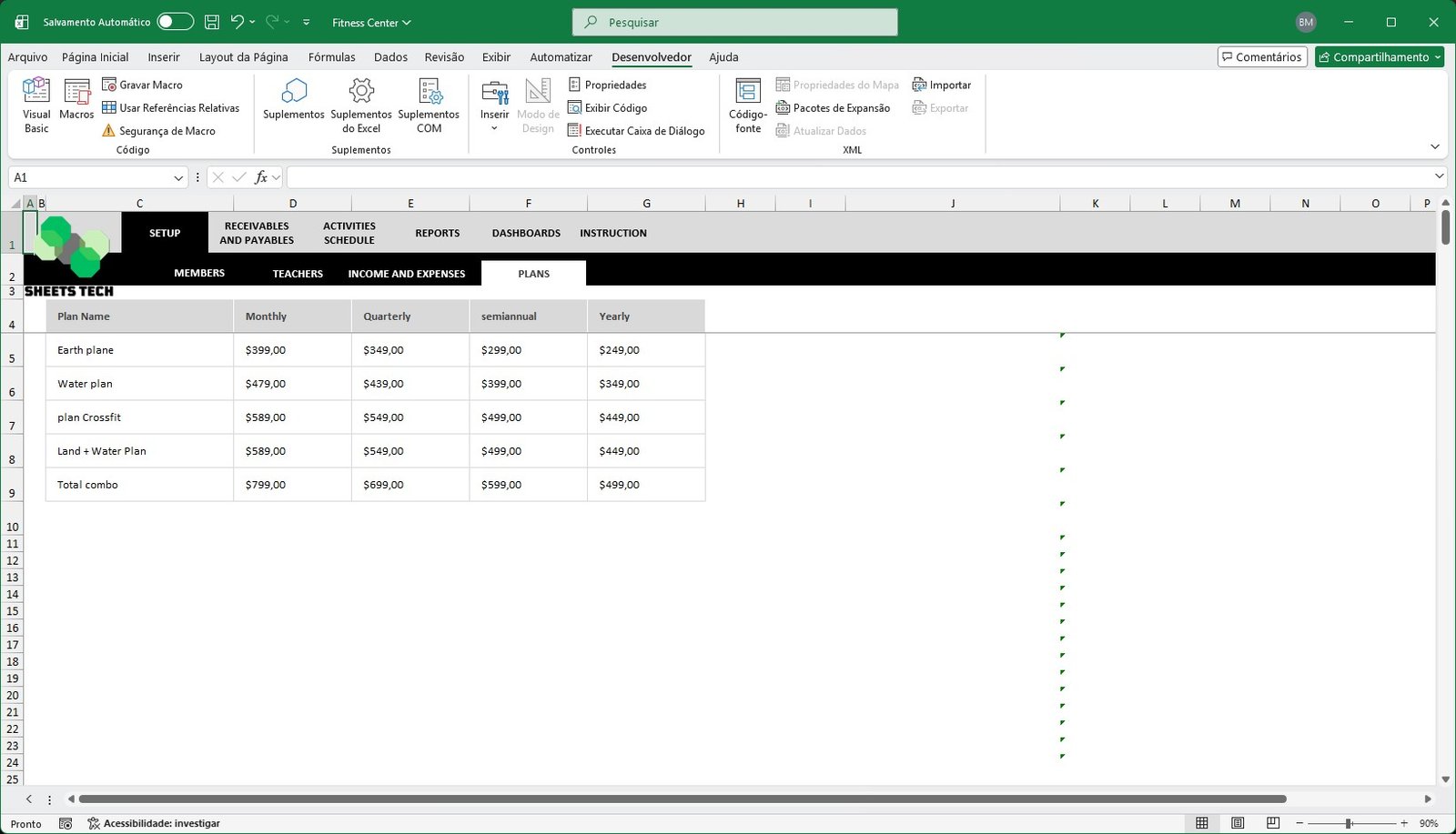Viewport: 1456px width, 834px height.
Task: Click the zoom slider handle
Action: pyautogui.click(x=1349, y=823)
